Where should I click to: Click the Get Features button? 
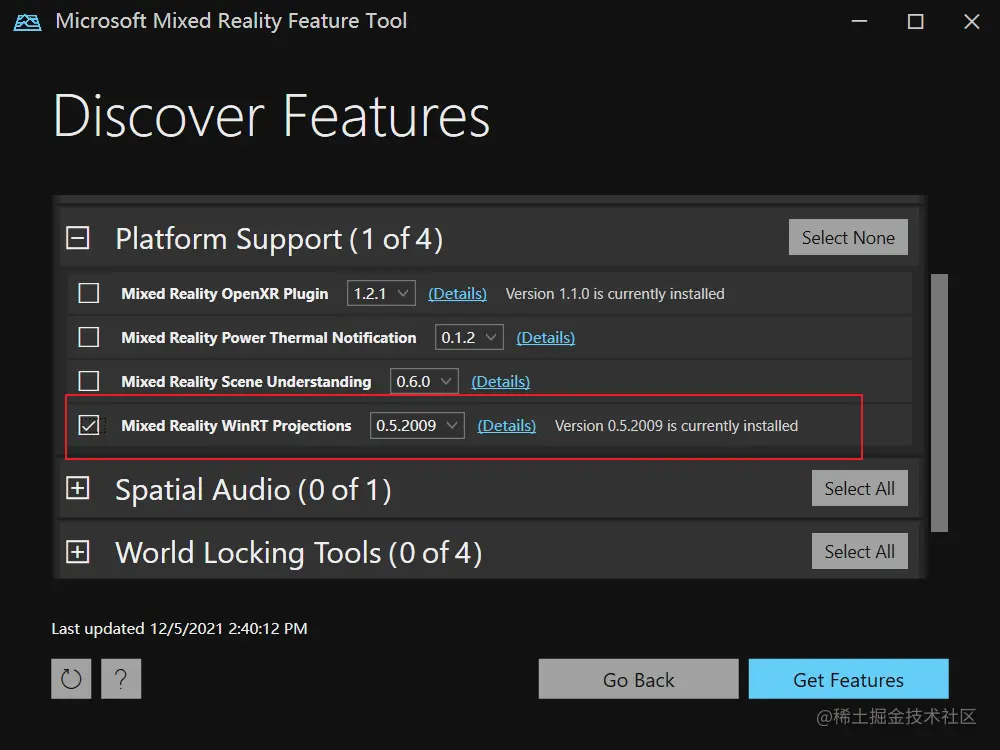848,680
